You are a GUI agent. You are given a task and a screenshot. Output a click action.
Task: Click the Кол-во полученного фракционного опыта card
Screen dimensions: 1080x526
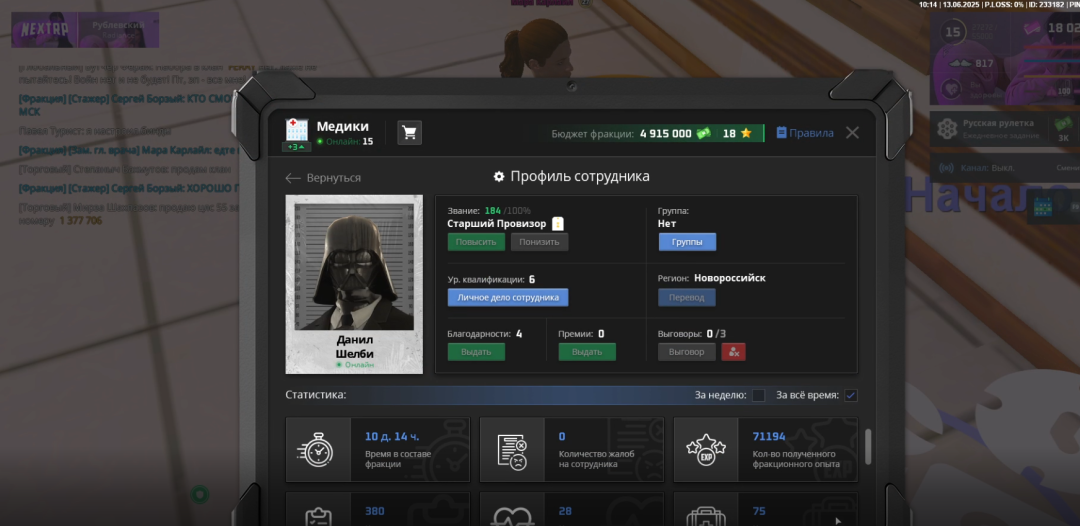coord(766,450)
